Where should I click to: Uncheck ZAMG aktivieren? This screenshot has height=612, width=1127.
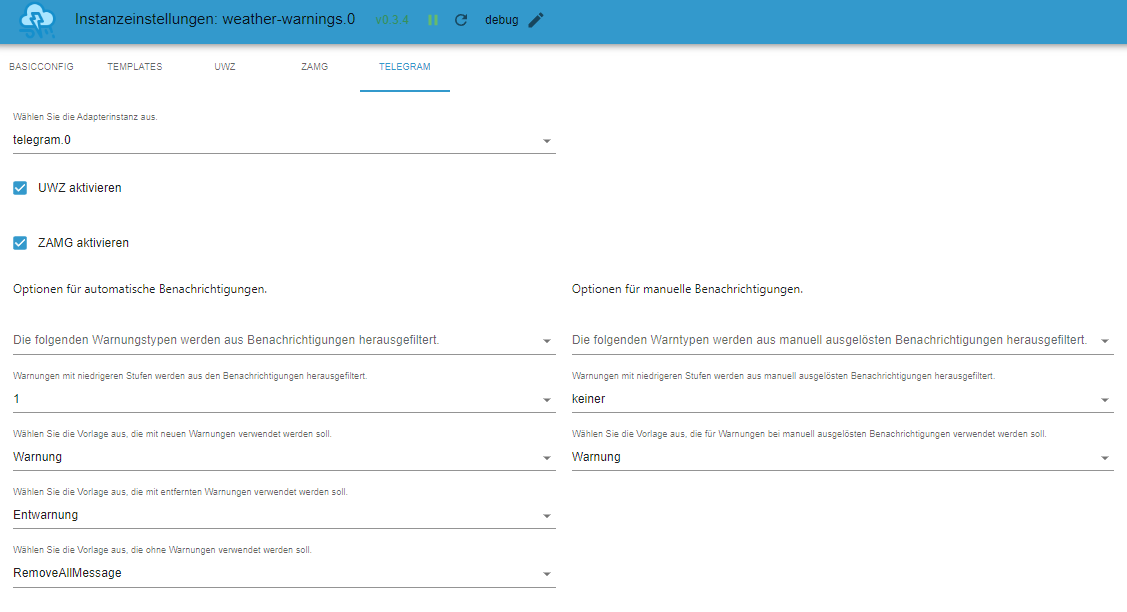click(x=20, y=243)
